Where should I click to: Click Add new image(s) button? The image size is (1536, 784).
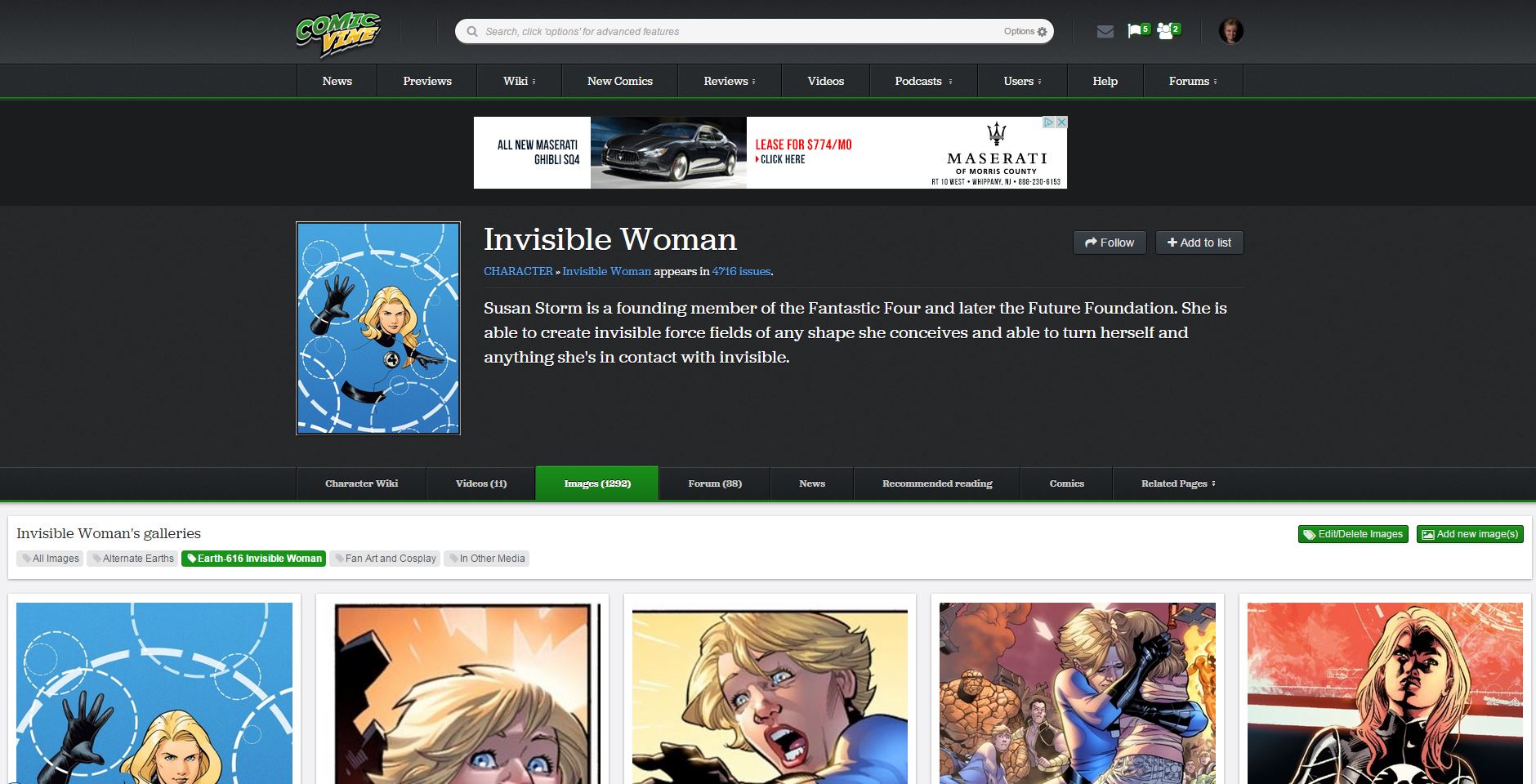point(1470,534)
